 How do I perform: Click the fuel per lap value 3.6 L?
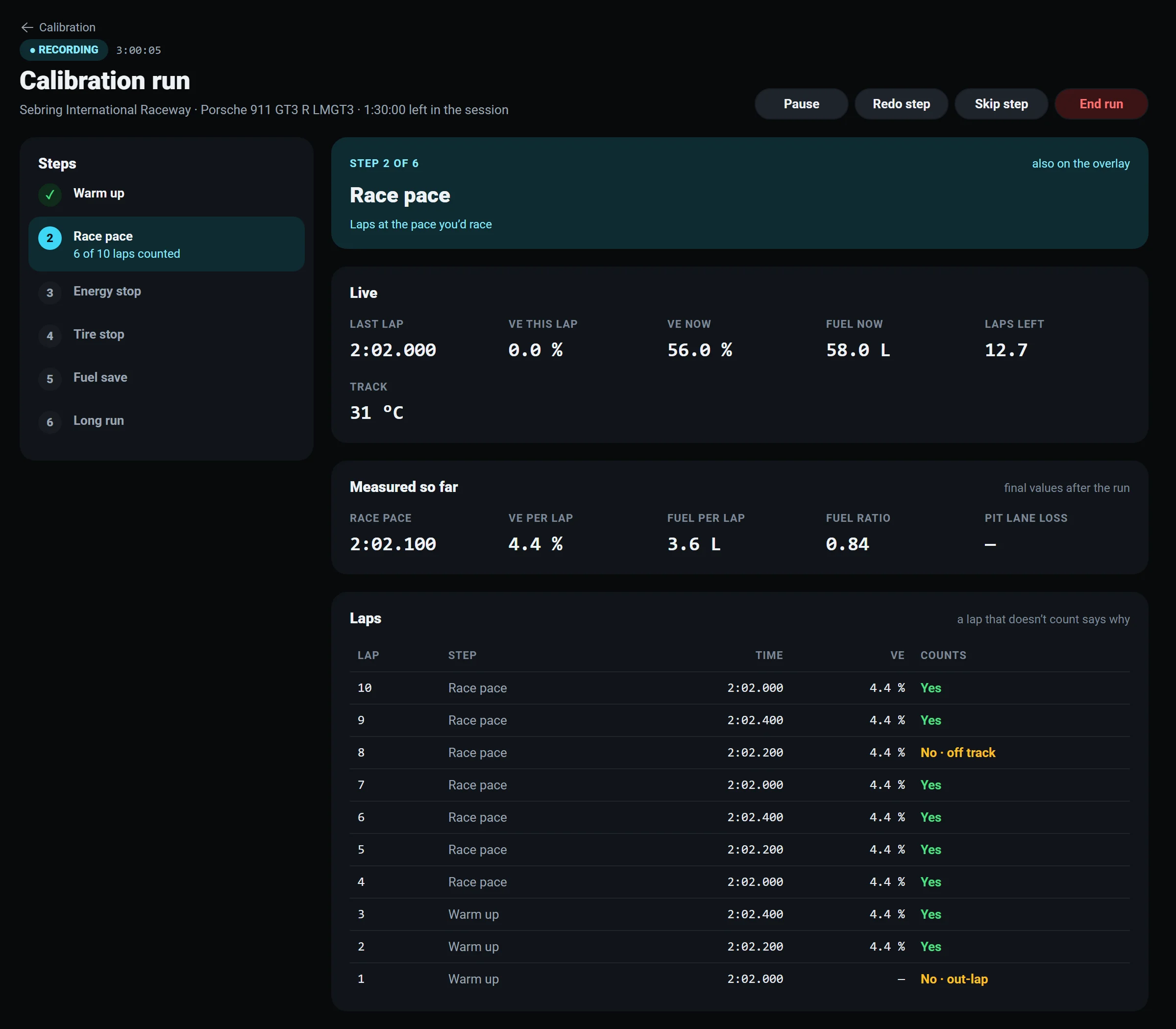point(694,544)
